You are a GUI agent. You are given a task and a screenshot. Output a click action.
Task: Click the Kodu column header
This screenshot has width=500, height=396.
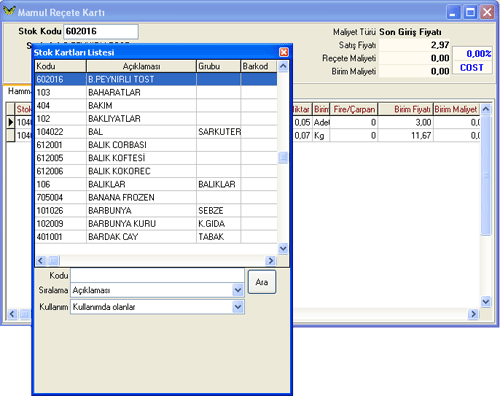click(x=61, y=66)
